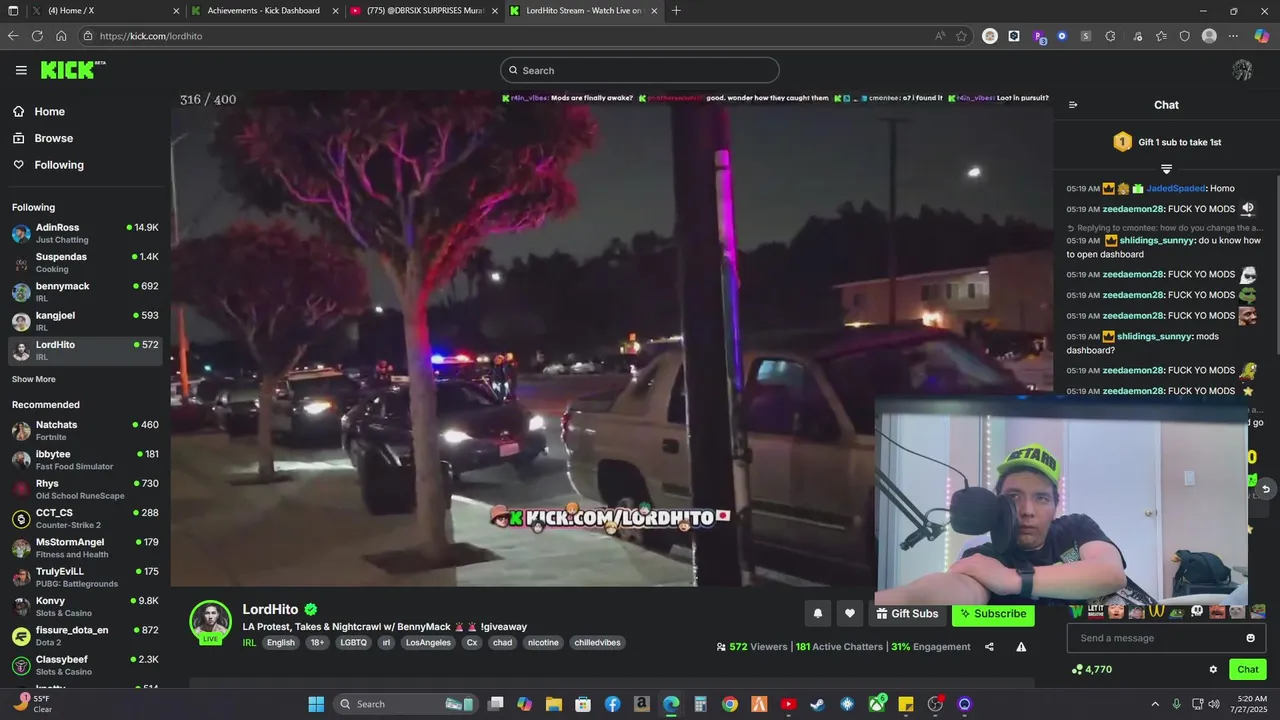Click the LGBTQ tag
The image size is (1280, 720).
(353, 643)
